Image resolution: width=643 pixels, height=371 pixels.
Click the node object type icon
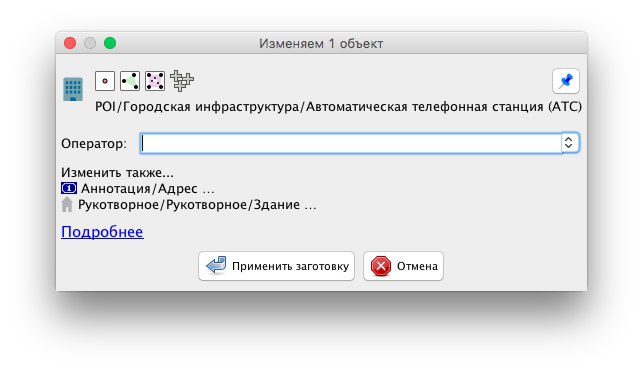pyautogui.click(x=105, y=81)
